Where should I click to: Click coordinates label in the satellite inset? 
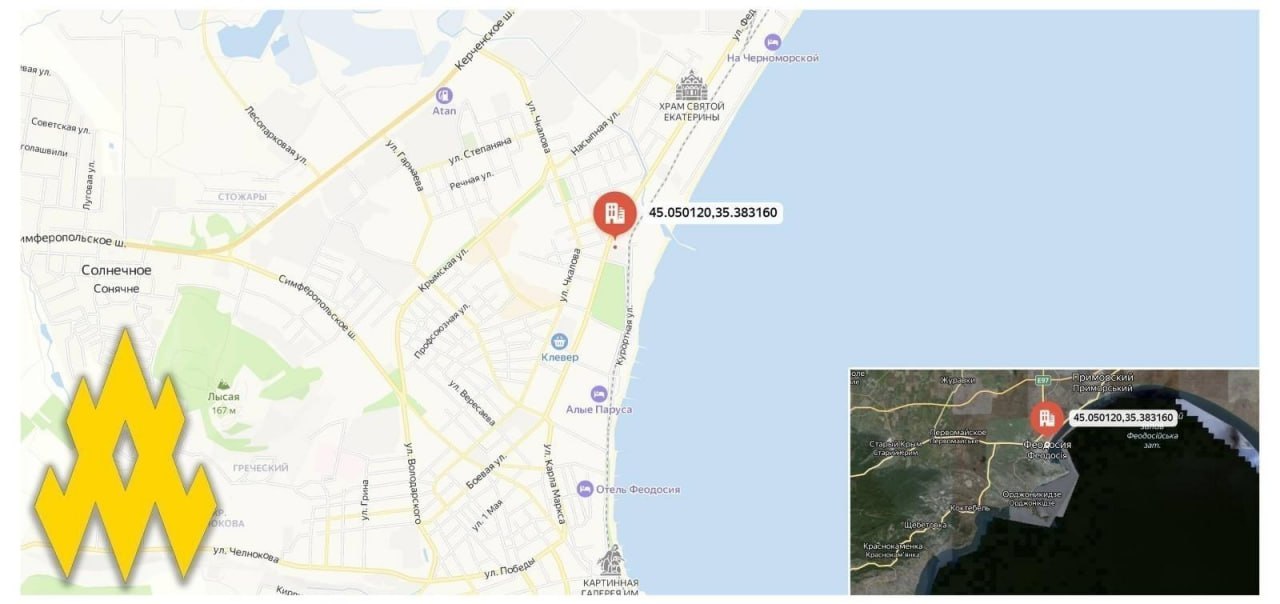(1122, 417)
